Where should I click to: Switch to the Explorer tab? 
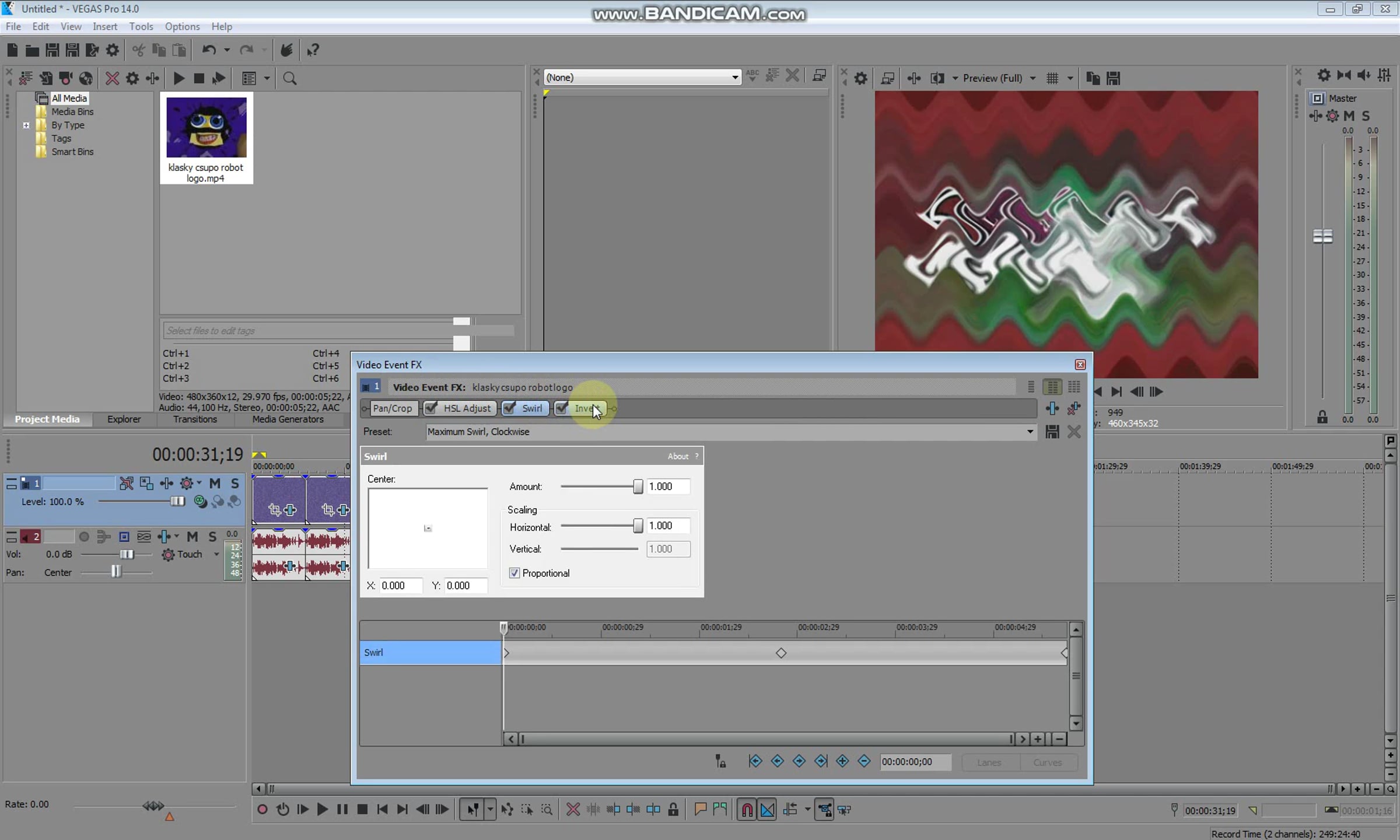pos(124,419)
